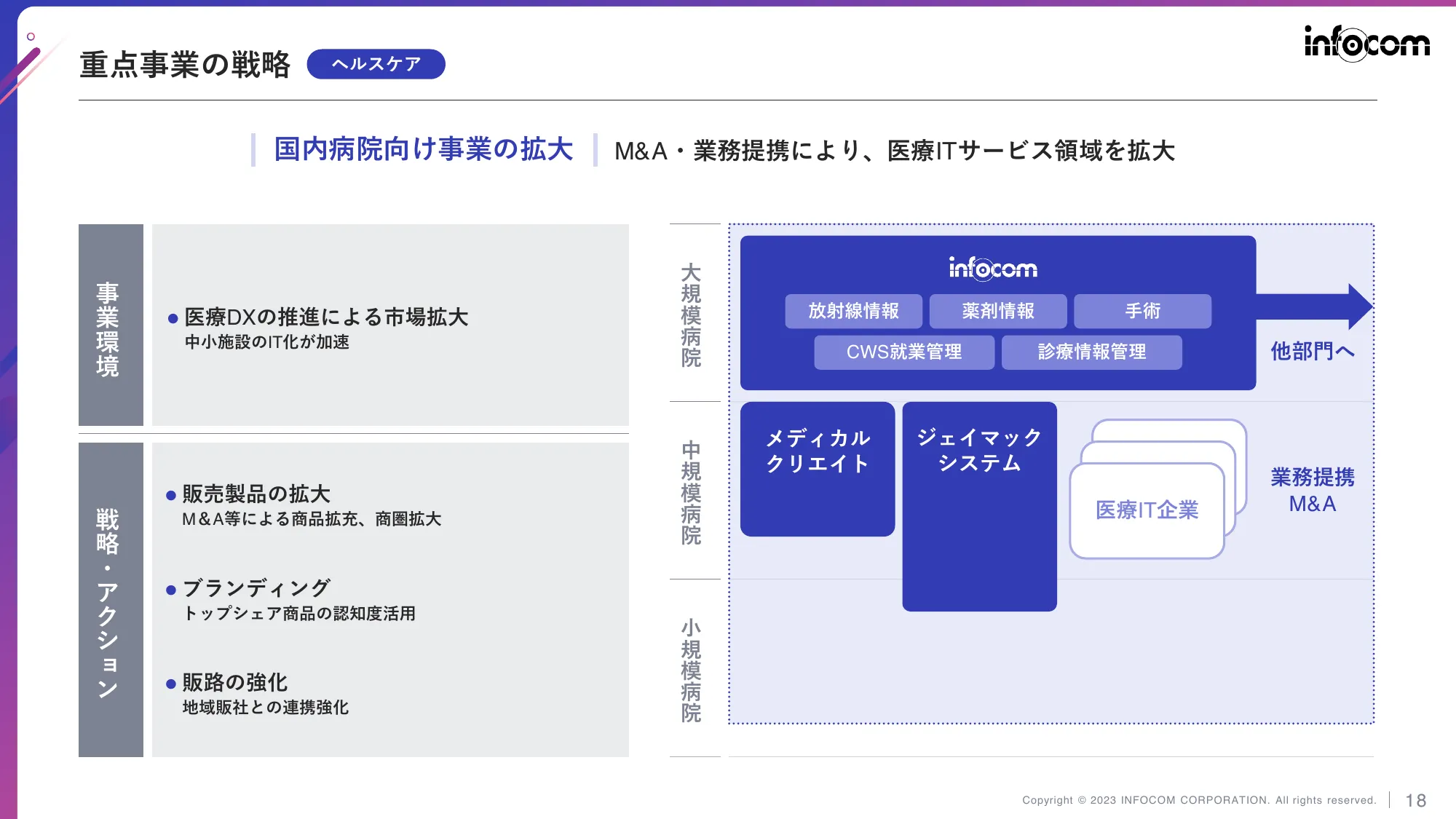Image resolution: width=1456 pixels, height=819 pixels.
Task: Select the 薬剤情報 box
Action: (998, 311)
